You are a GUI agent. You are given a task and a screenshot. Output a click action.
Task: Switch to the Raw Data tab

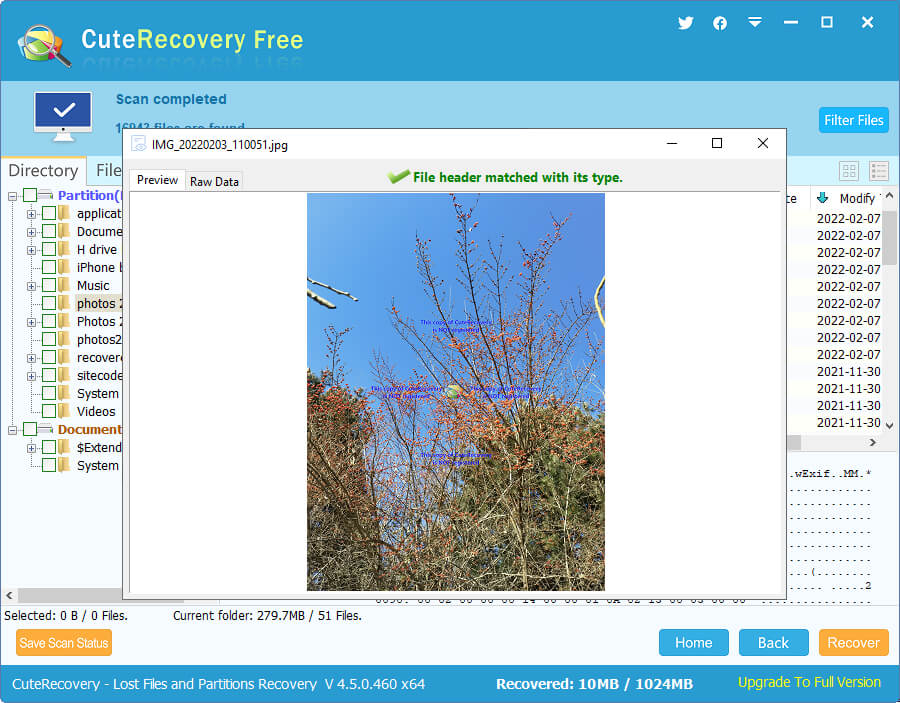(x=213, y=180)
